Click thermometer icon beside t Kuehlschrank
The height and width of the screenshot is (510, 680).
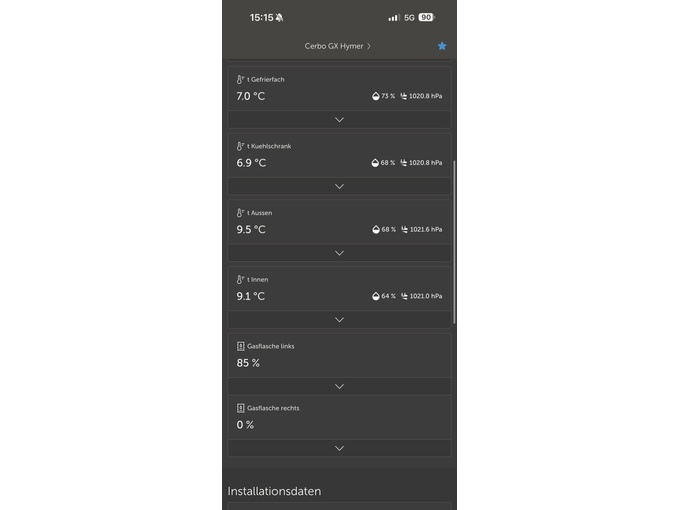(x=240, y=146)
